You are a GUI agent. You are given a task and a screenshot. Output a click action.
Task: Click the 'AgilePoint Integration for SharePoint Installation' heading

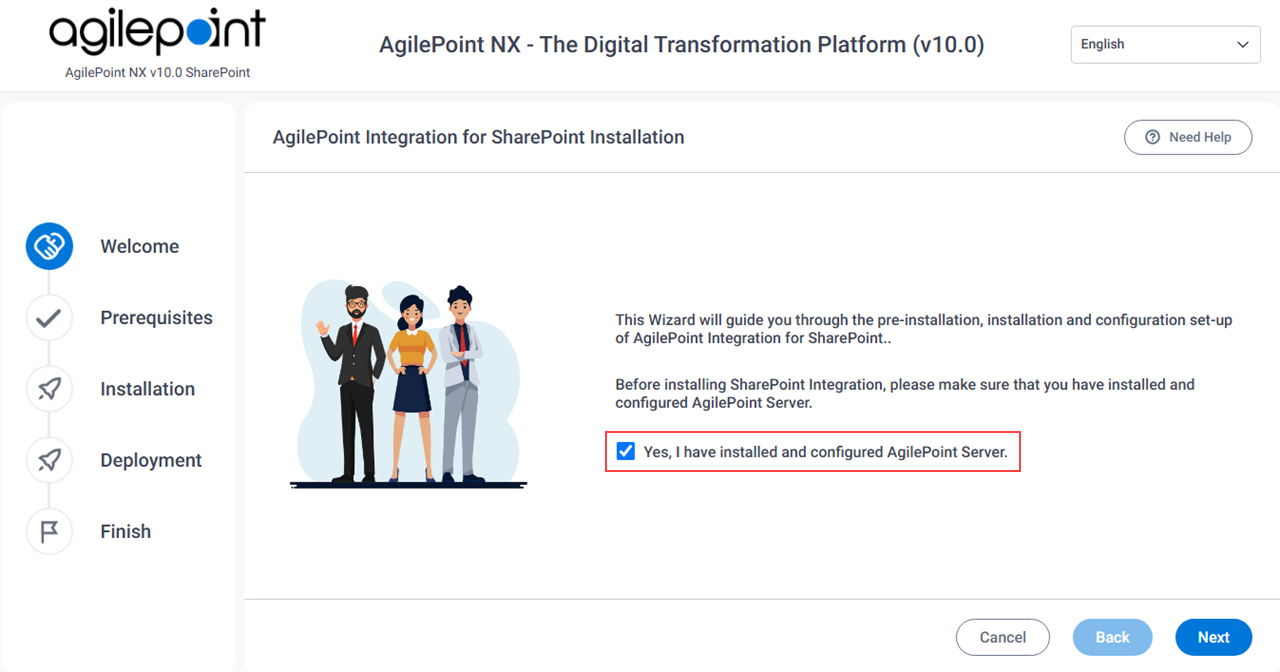[x=479, y=137]
